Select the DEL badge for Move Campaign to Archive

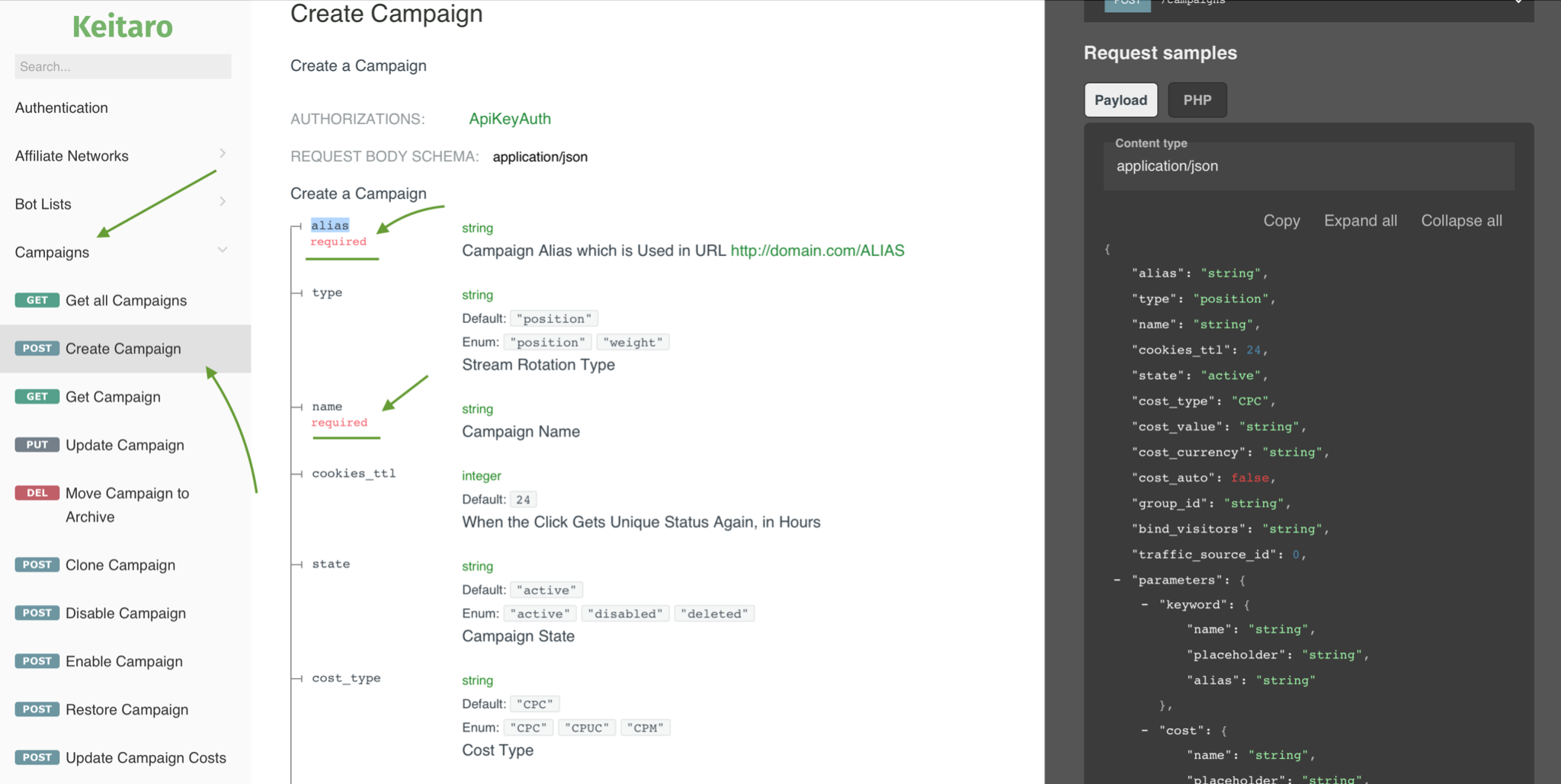tap(37, 492)
